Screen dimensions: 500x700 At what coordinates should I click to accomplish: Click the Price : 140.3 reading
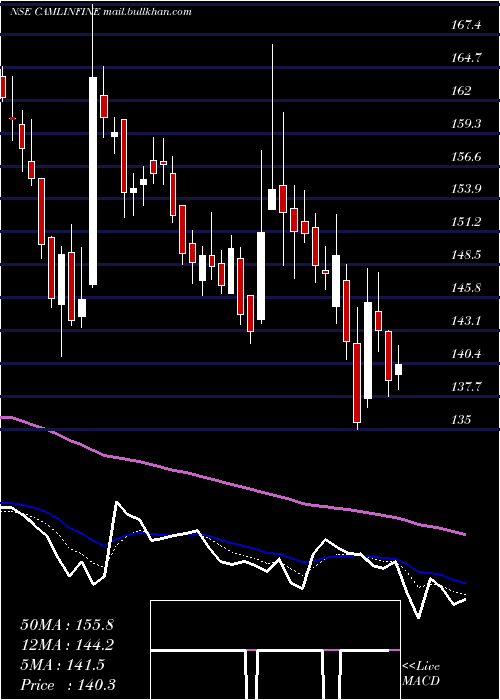point(68,685)
